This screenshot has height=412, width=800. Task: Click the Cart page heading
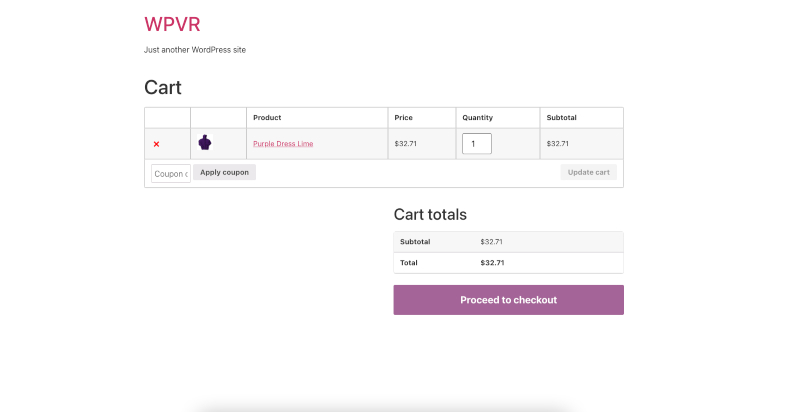[x=163, y=87]
